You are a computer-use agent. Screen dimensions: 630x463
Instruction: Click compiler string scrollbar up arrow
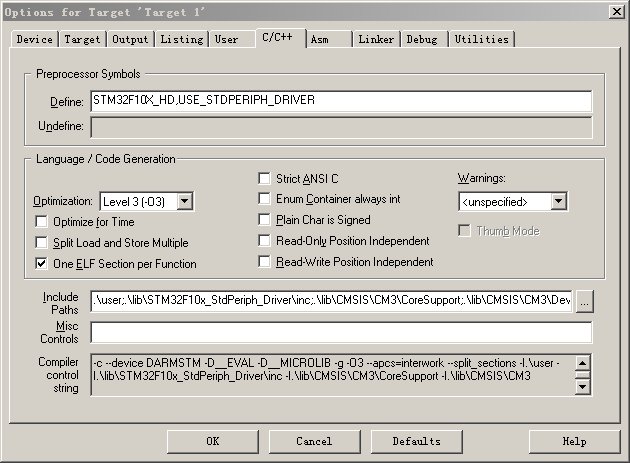(583, 363)
